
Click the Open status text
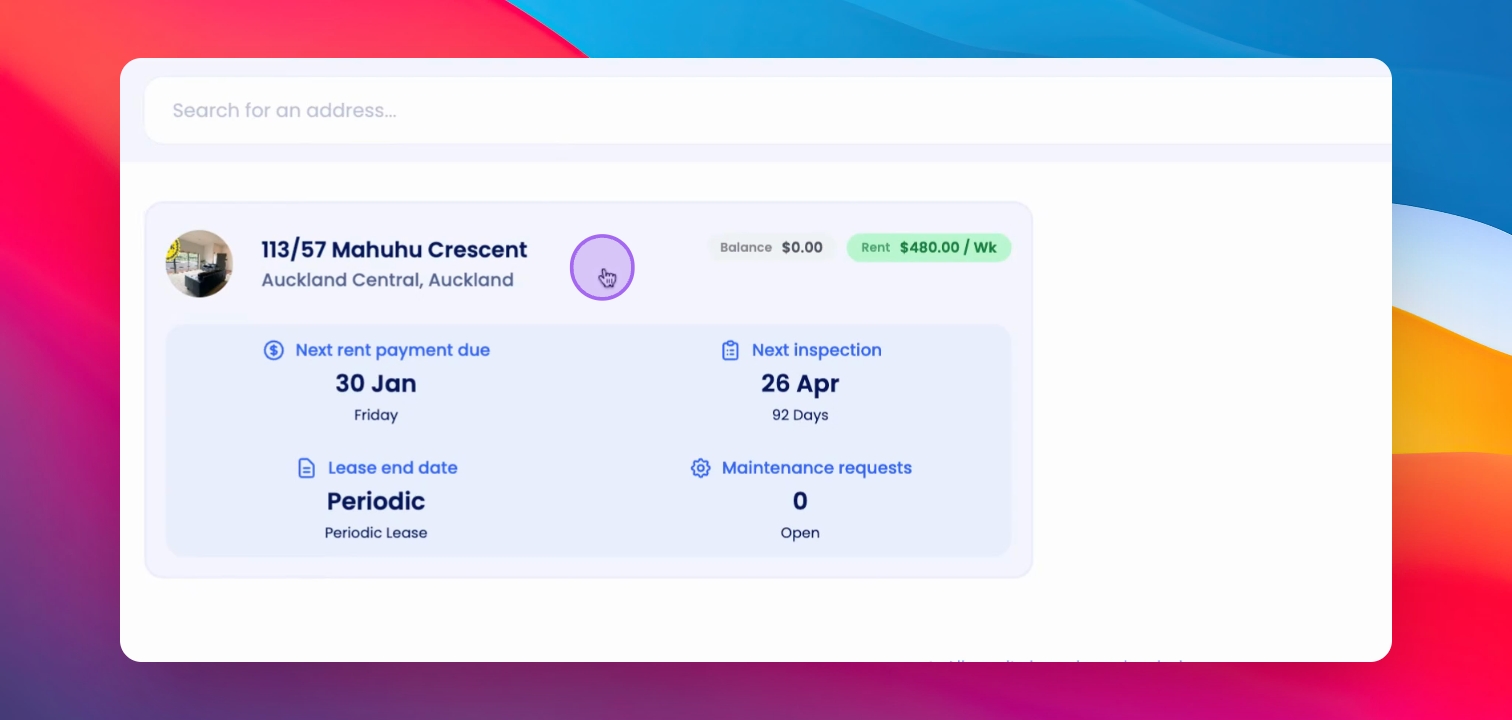pyautogui.click(x=800, y=533)
